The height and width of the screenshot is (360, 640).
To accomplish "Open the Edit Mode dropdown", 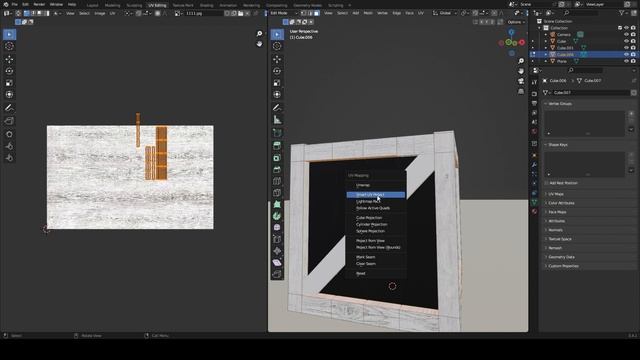I will tap(284, 13).
